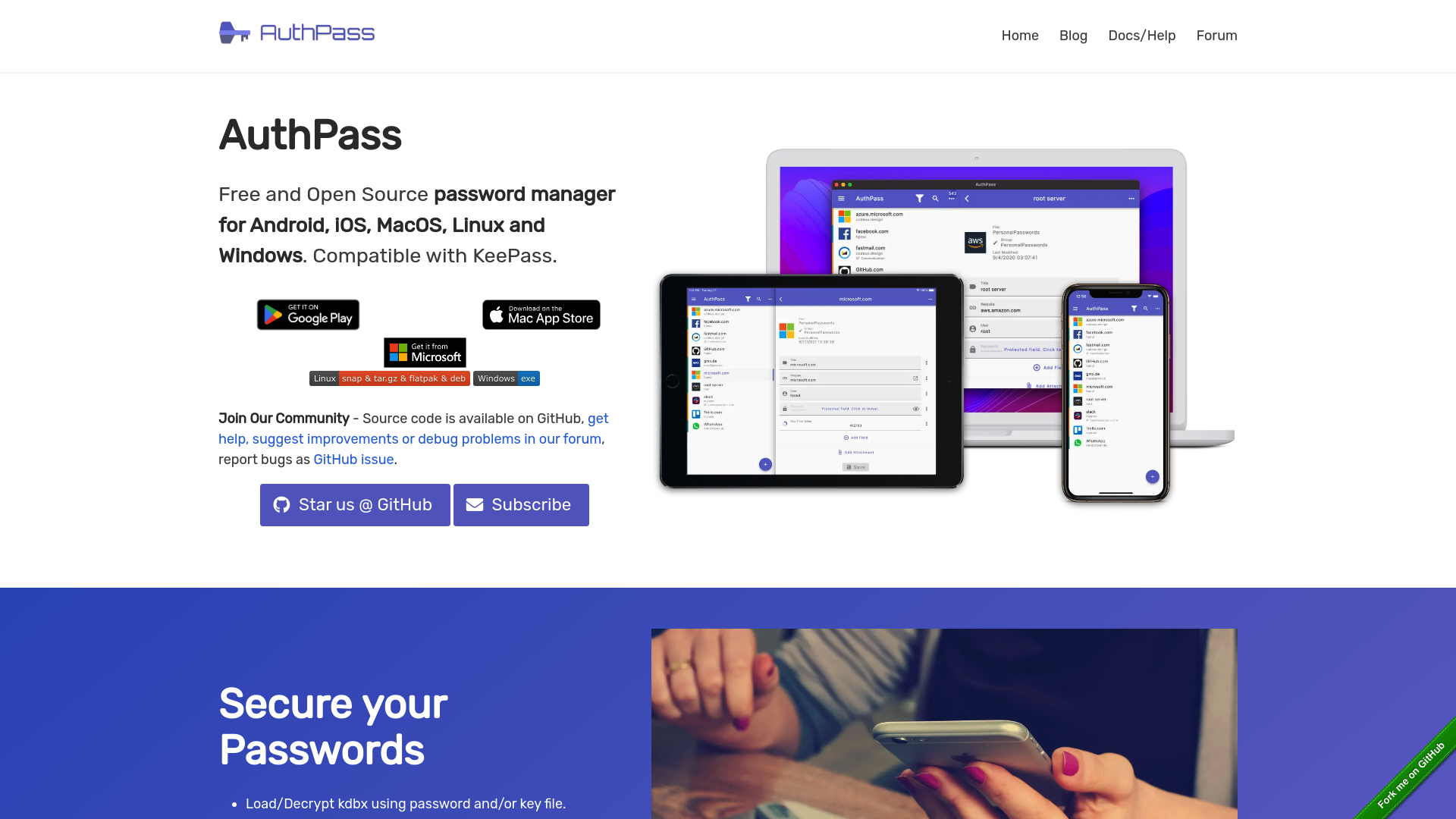Select the Forum navigation tab
This screenshot has height=819, width=1456.
tap(1217, 35)
